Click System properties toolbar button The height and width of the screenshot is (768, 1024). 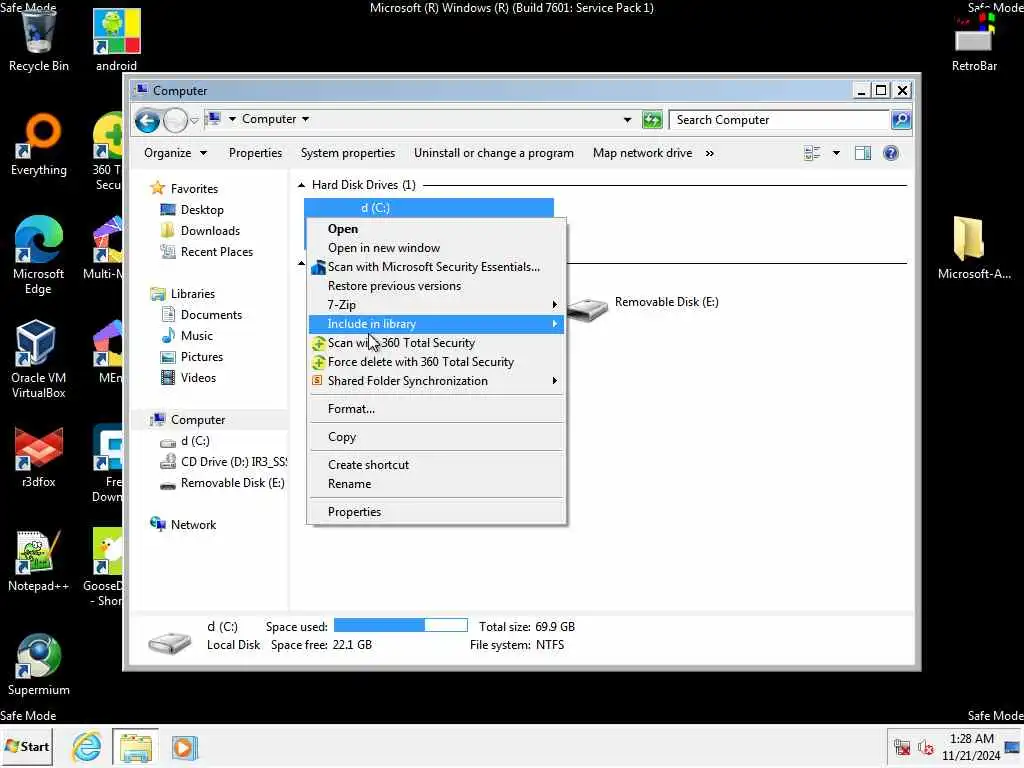(x=347, y=153)
